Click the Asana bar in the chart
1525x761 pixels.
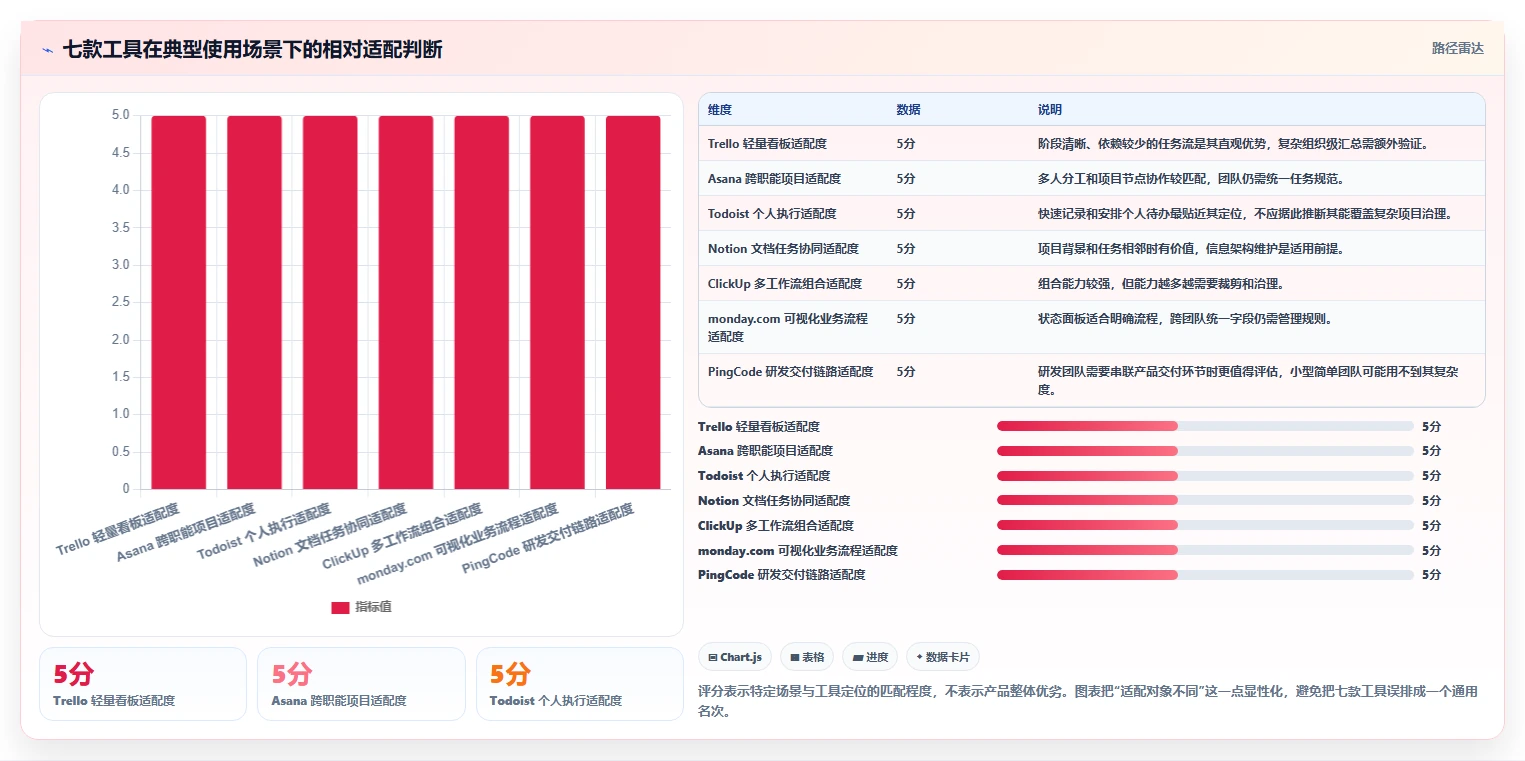(x=254, y=302)
